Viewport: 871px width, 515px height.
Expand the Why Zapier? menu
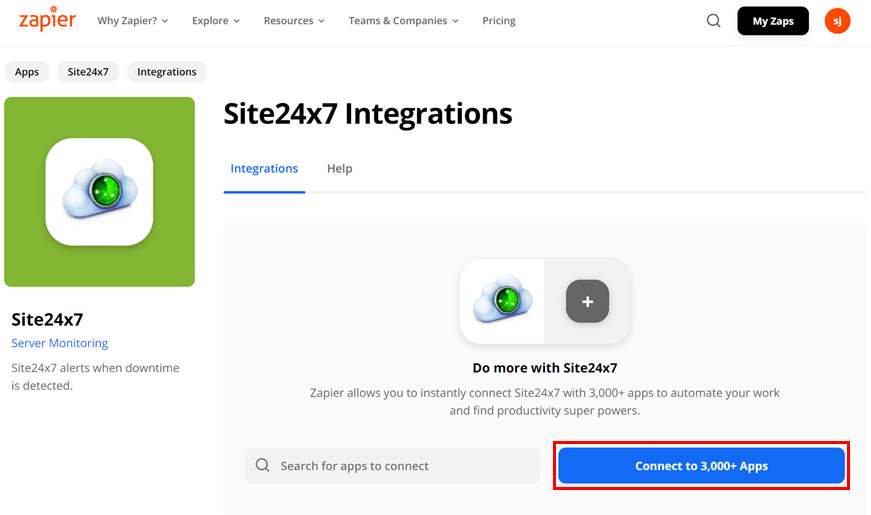pos(132,21)
